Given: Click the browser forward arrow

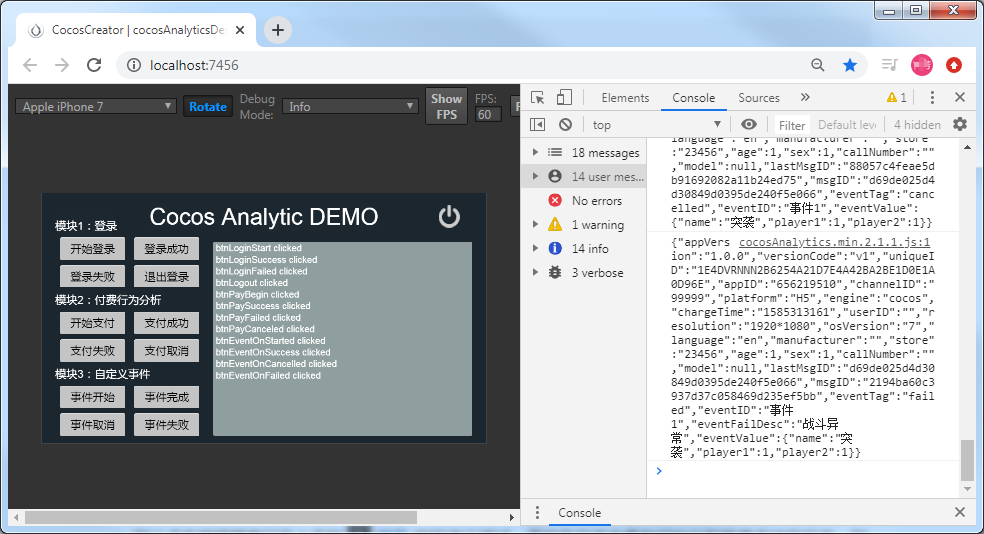Looking at the screenshot, I should pyautogui.click(x=62, y=65).
